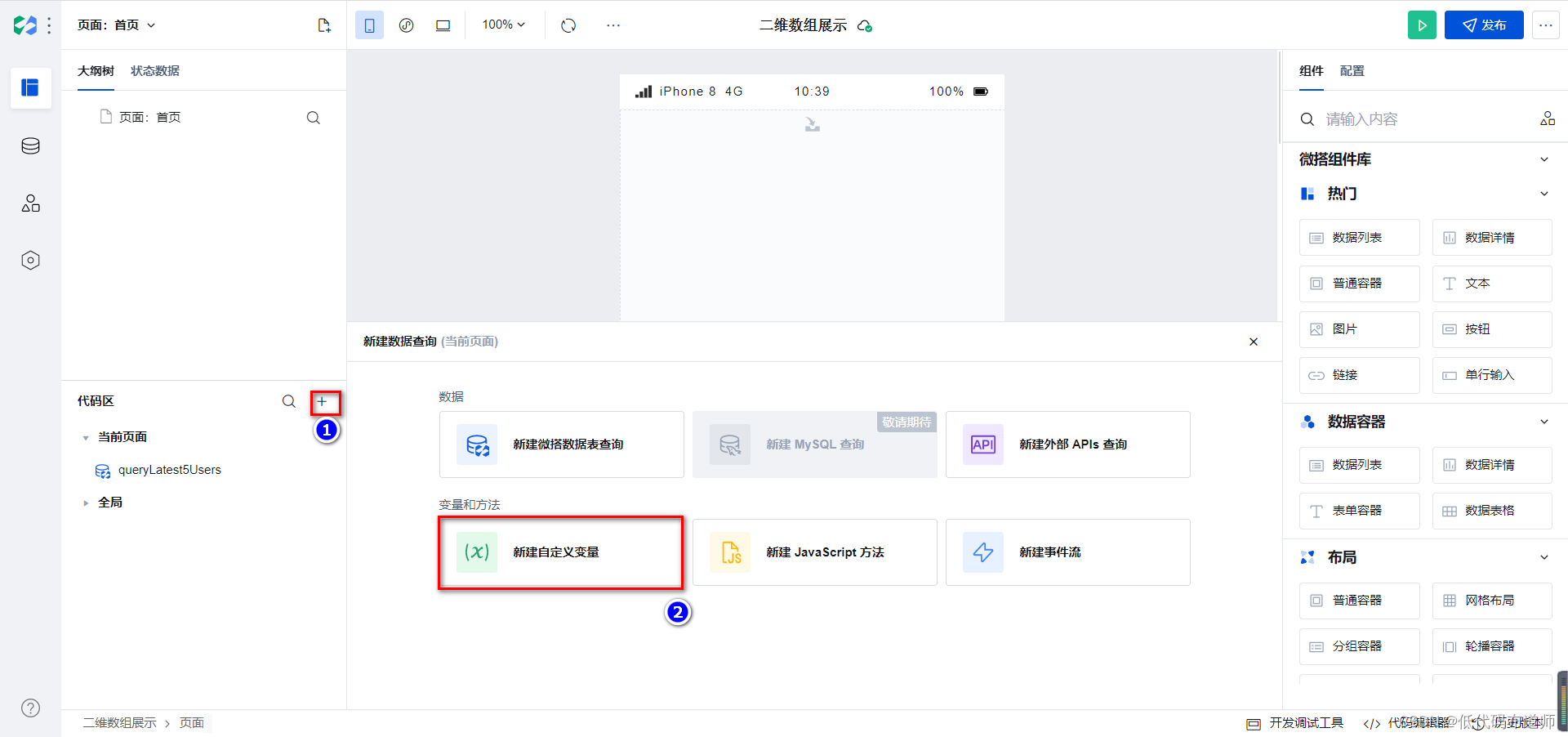Open 开发调试工具 in the status bar
The image size is (1568, 737).
[x=1295, y=723]
